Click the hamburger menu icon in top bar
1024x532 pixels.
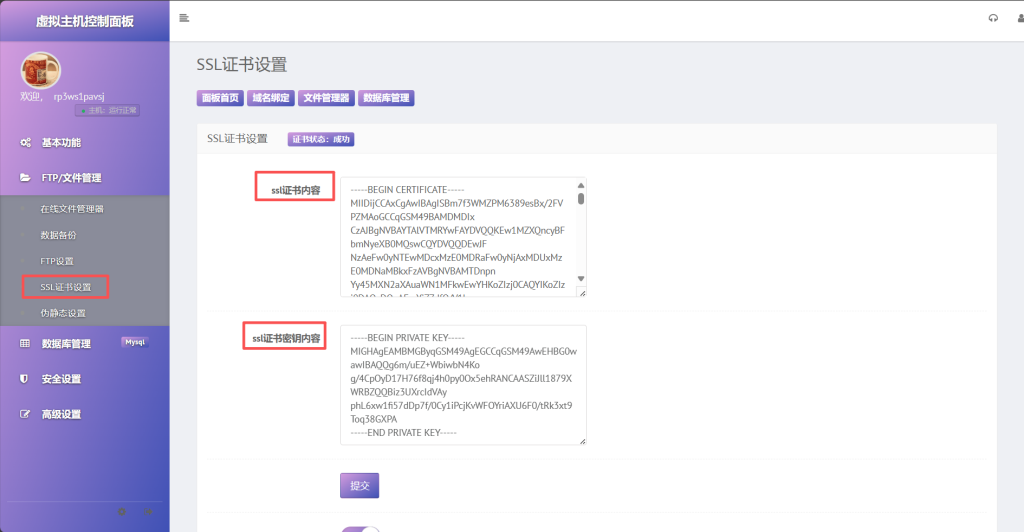[x=184, y=18]
